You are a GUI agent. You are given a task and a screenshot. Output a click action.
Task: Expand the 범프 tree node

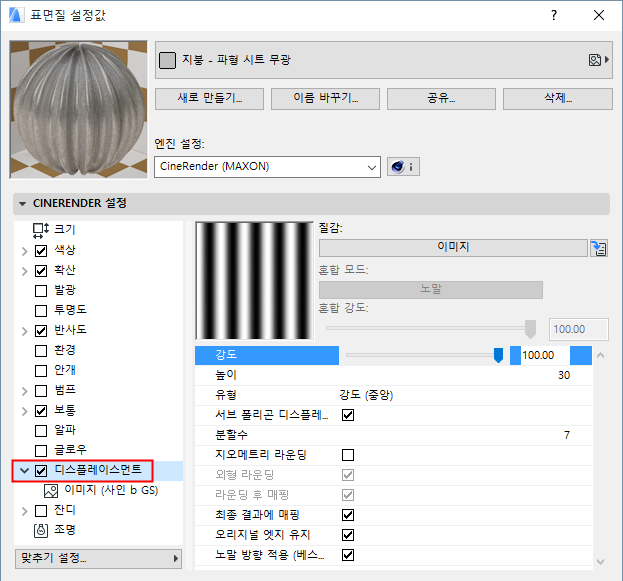(24, 391)
